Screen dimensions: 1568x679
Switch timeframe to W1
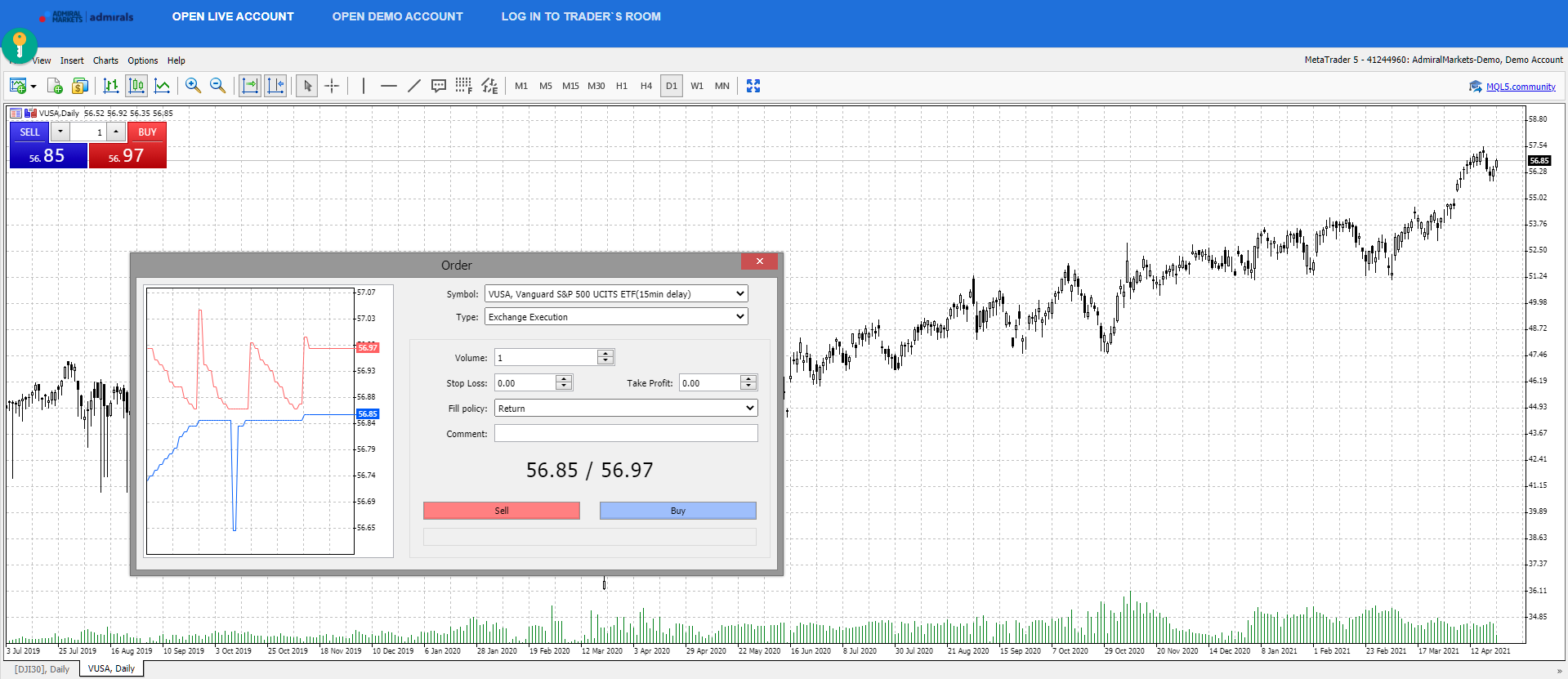(697, 86)
